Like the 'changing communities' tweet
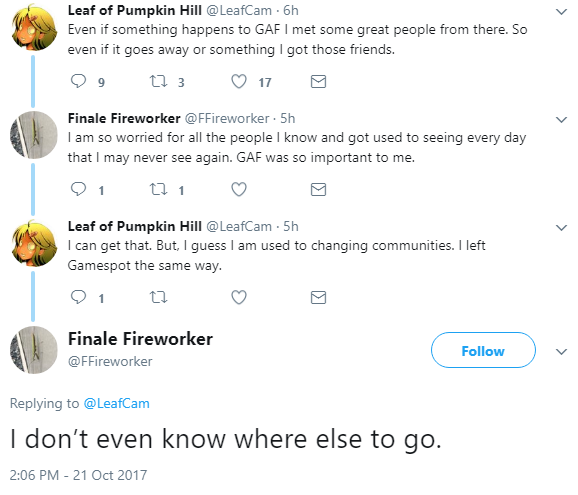This screenshot has width=578, height=495. tap(239, 297)
